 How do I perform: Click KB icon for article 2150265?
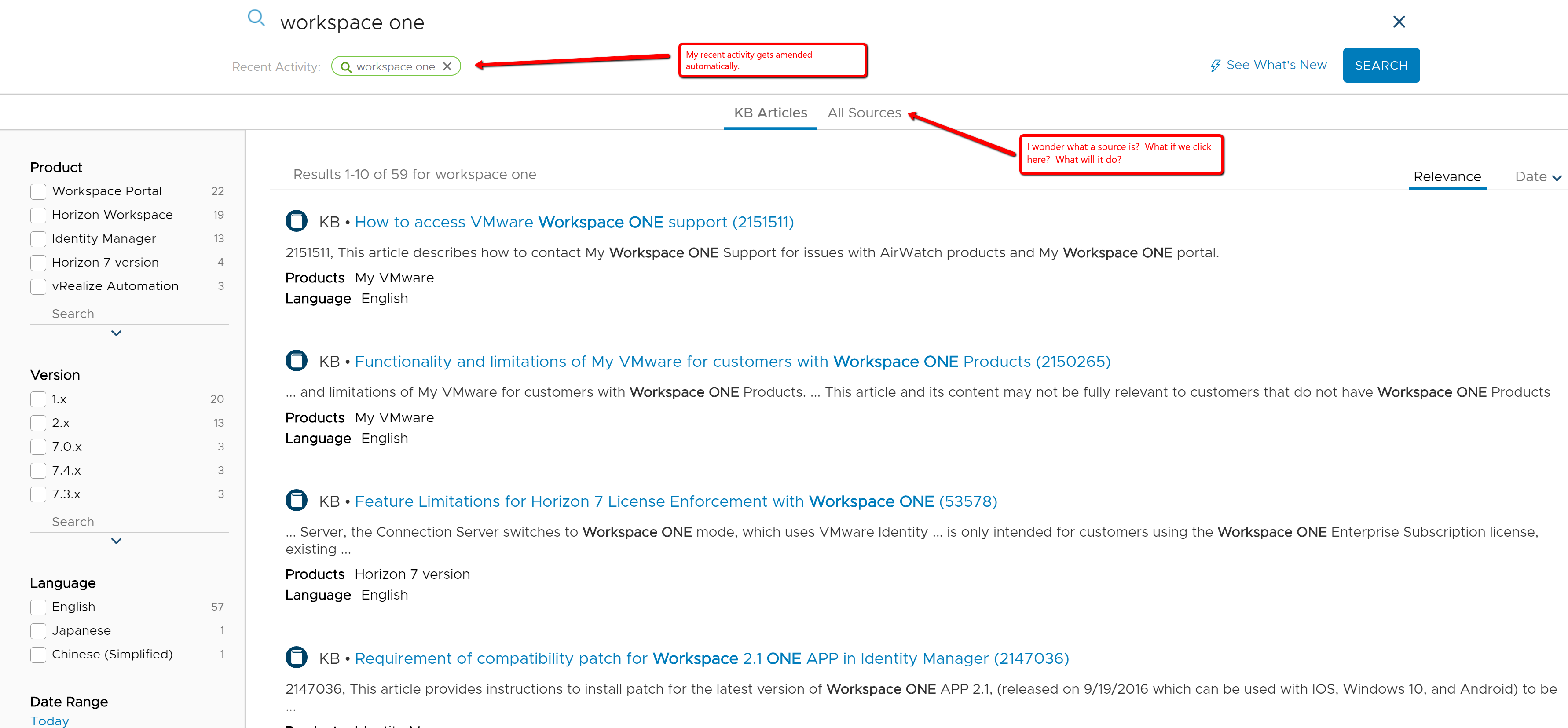pos(297,361)
